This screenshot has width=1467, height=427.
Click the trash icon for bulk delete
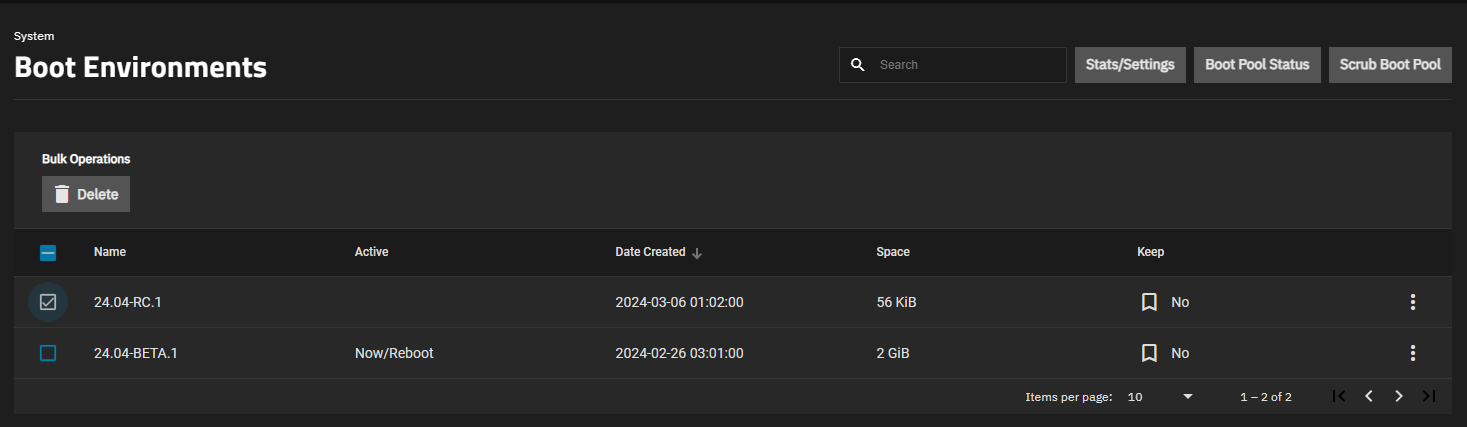[62, 194]
